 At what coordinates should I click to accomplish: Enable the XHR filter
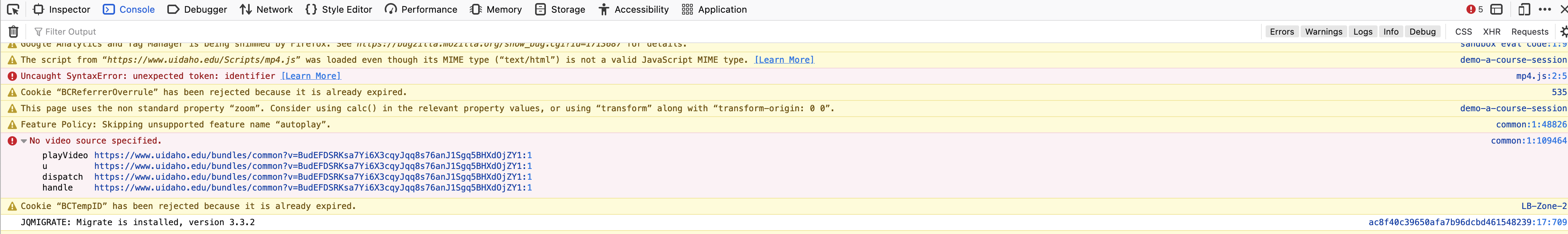[1491, 32]
